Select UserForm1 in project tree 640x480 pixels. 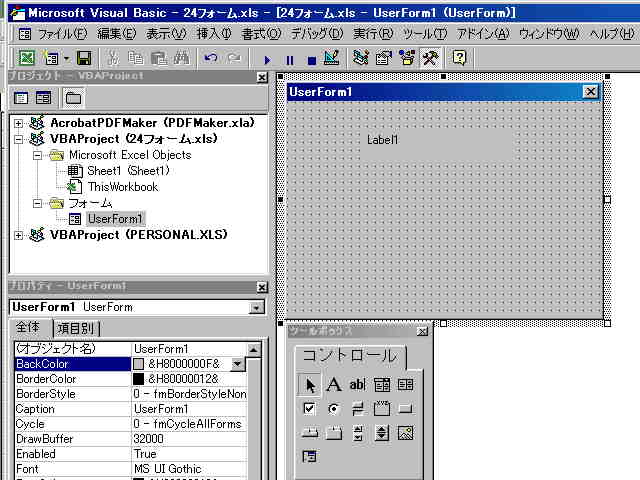(116, 219)
